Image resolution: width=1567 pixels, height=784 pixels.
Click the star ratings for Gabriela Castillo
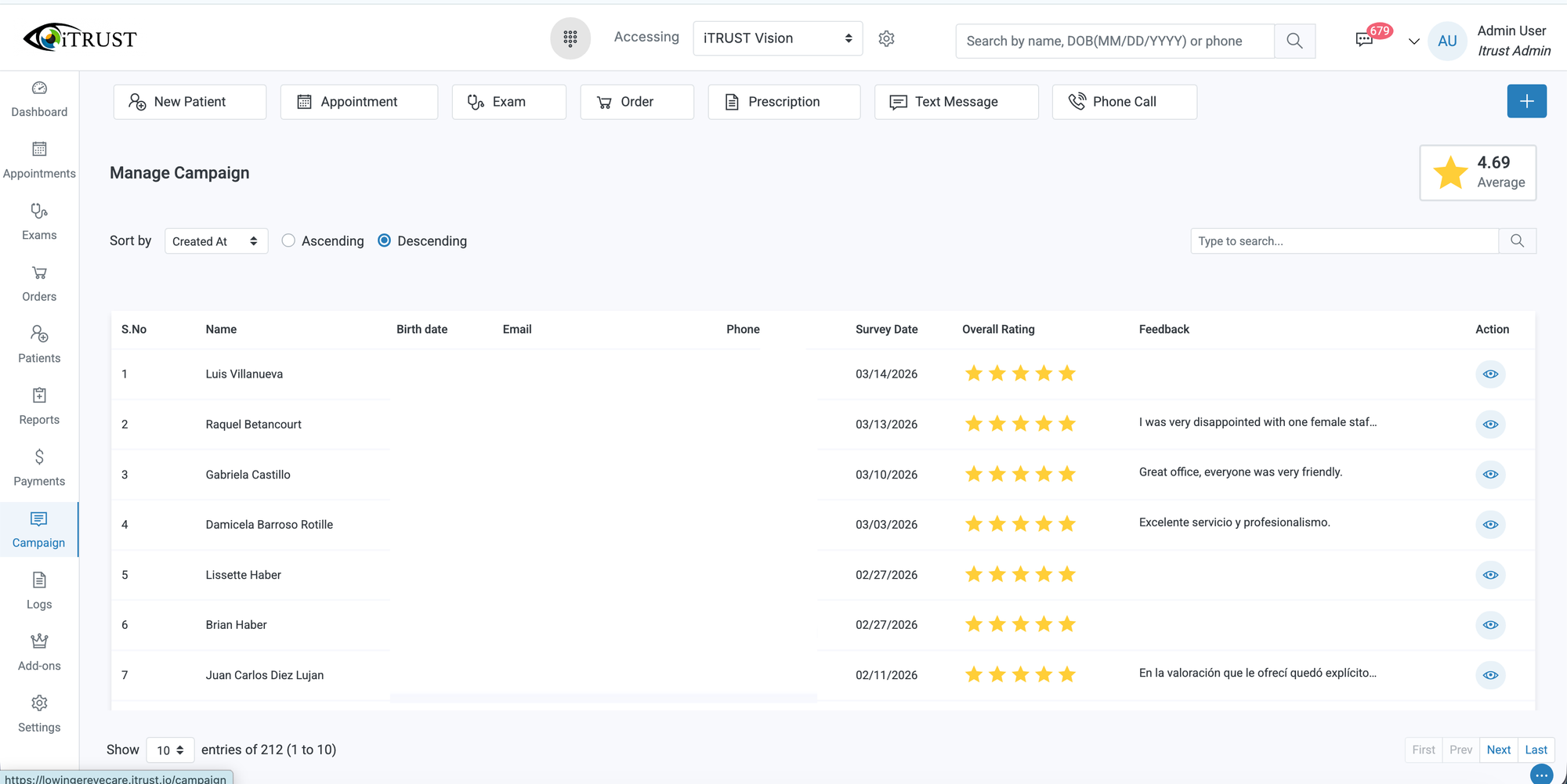pyautogui.click(x=1019, y=475)
